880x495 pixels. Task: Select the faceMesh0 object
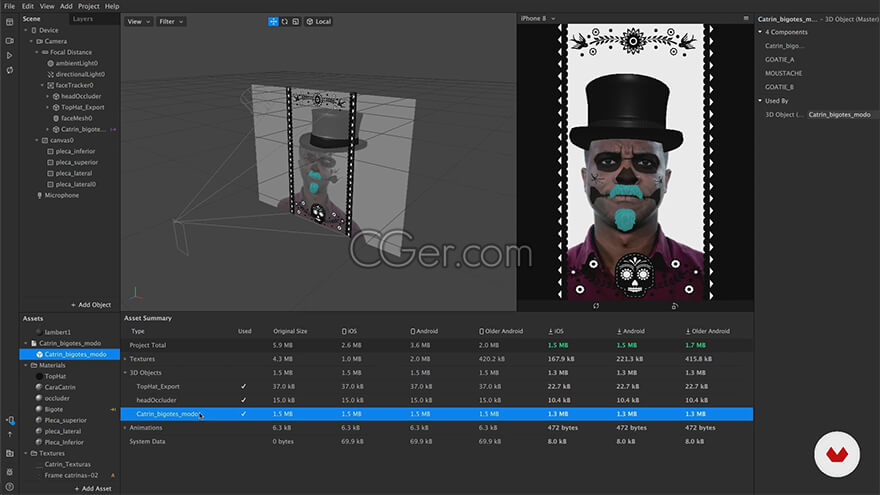point(72,118)
